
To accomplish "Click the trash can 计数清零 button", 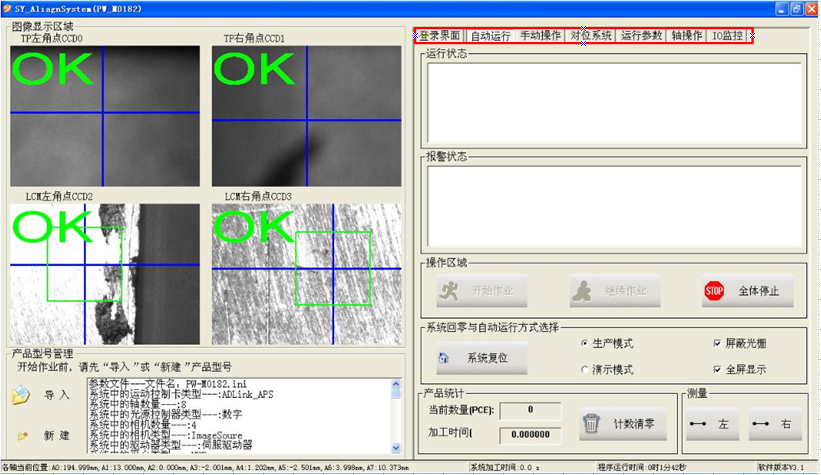I will click(623, 424).
